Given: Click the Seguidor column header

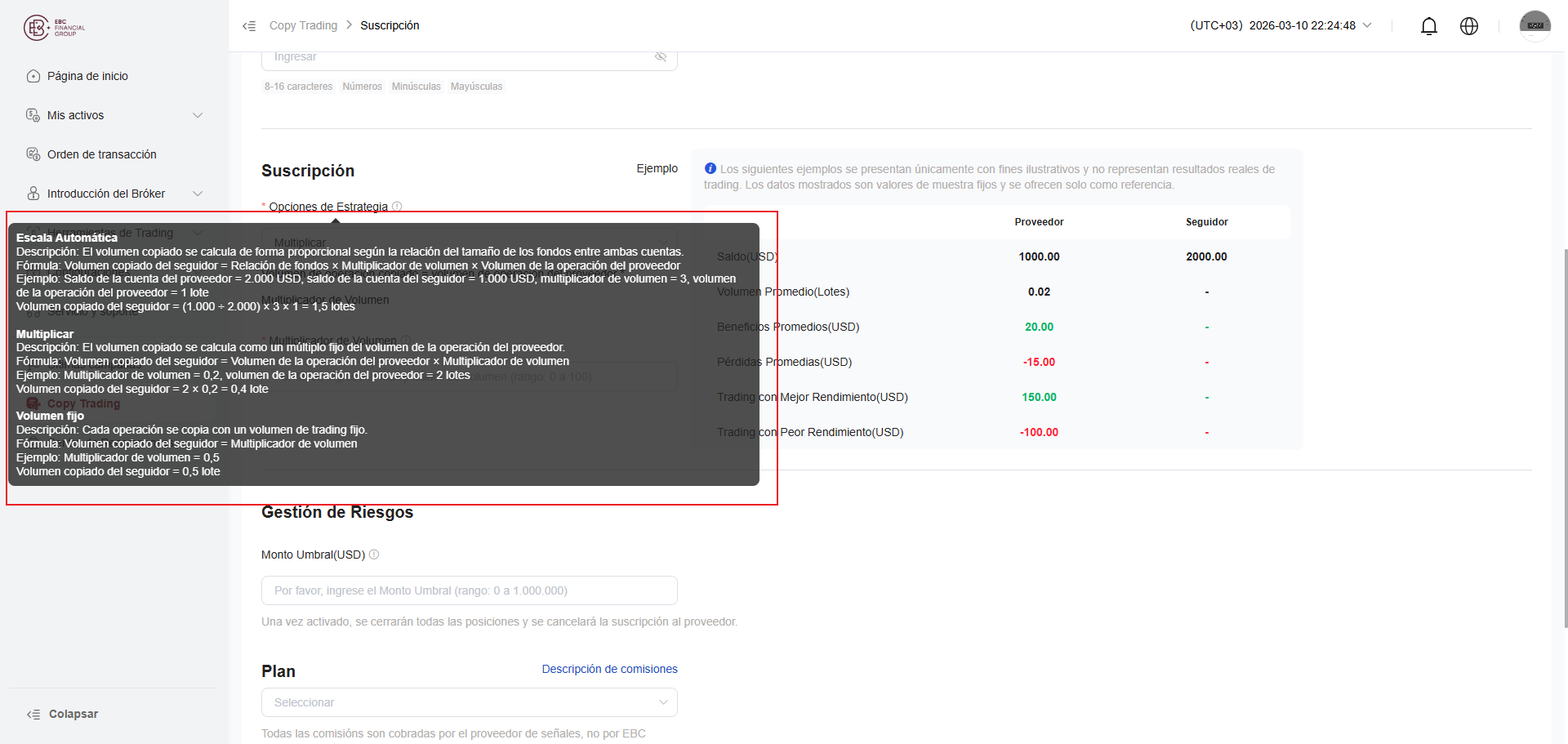Looking at the screenshot, I should (x=1207, y=222).
